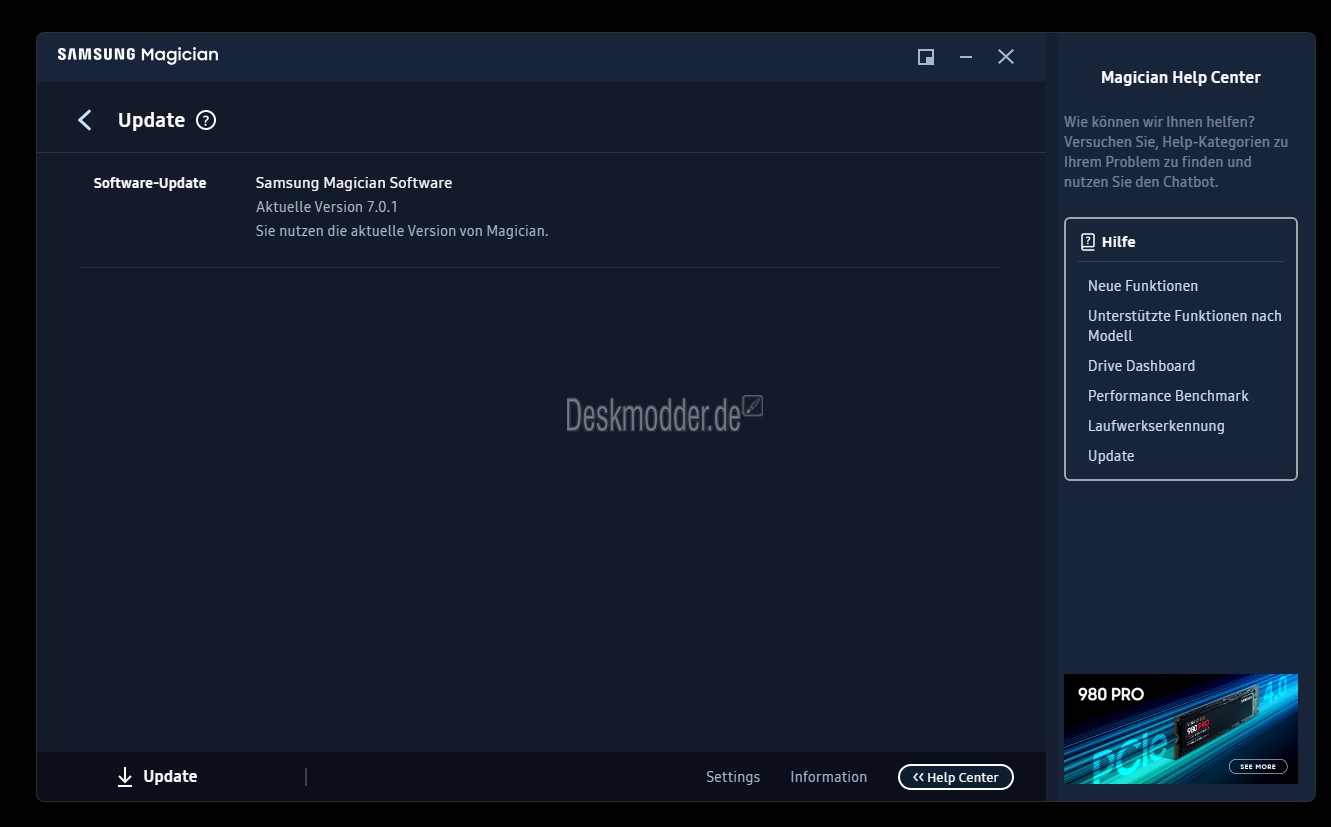The height and width of the screenshot is (827, 1331).
Task: Click the 'Wie können wir Ihnen helfen?' text
Action: pos(1159,122)
